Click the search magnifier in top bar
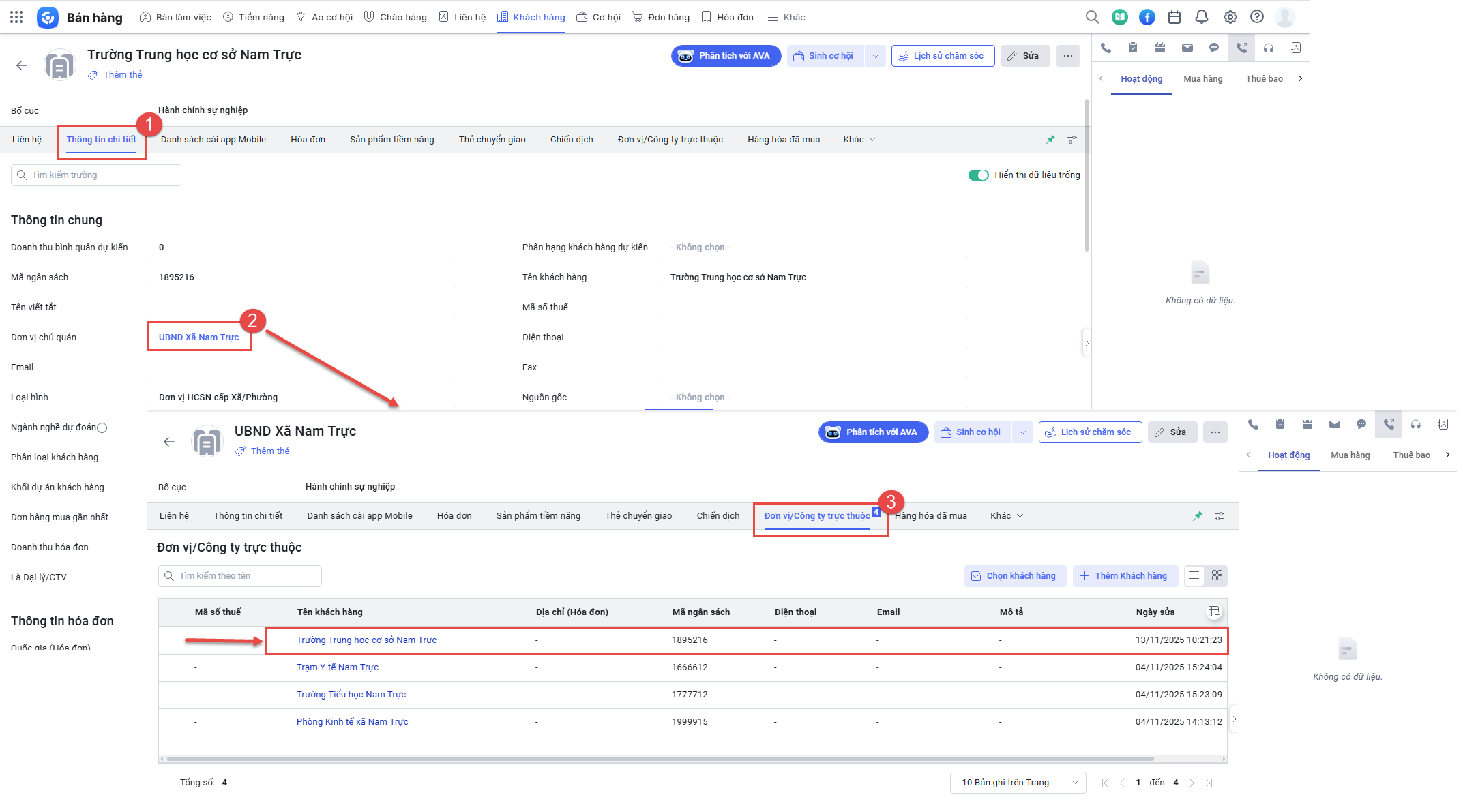1463x812 pixels. click(1092, 17)
